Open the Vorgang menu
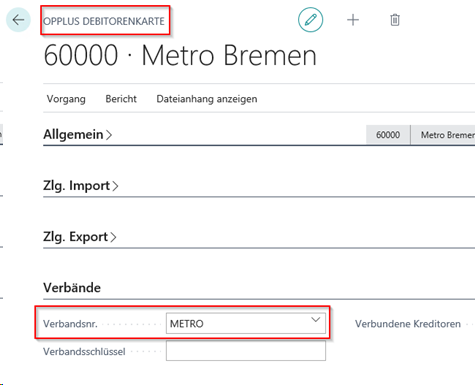 (66, 99)
